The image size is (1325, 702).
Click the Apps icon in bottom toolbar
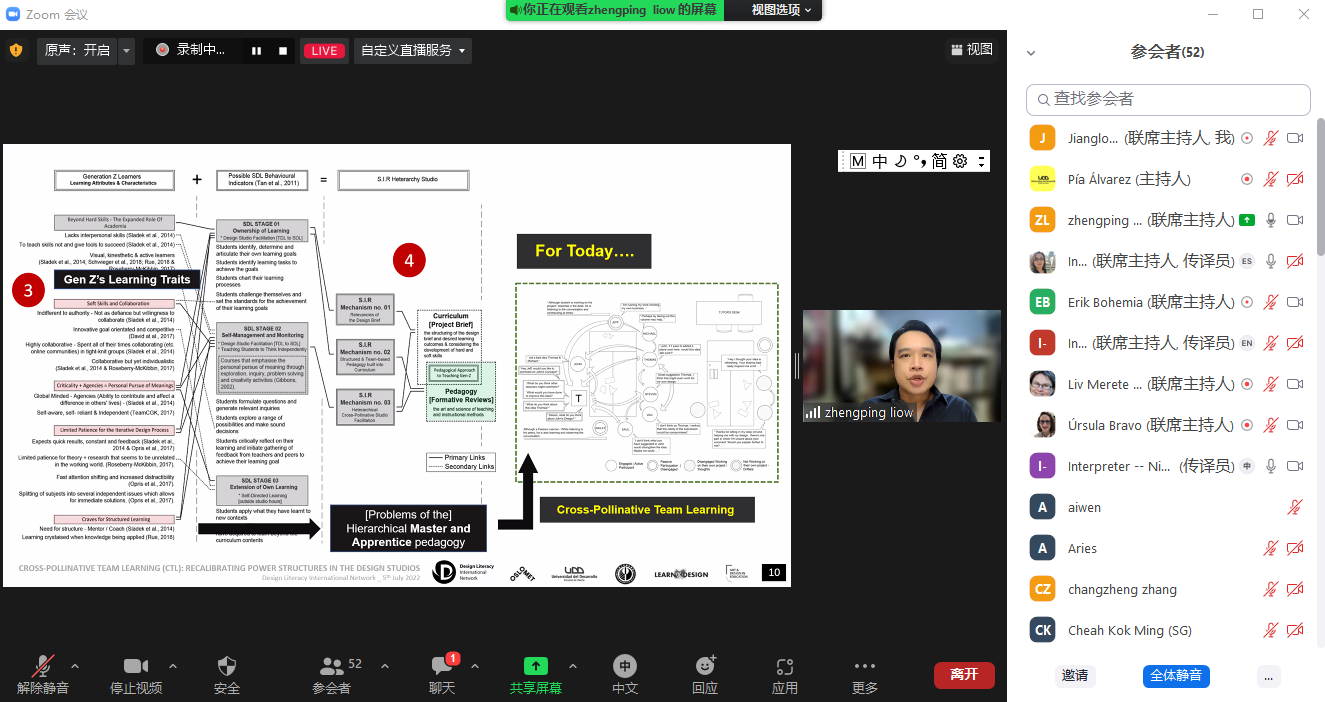[x=785, y=667]
